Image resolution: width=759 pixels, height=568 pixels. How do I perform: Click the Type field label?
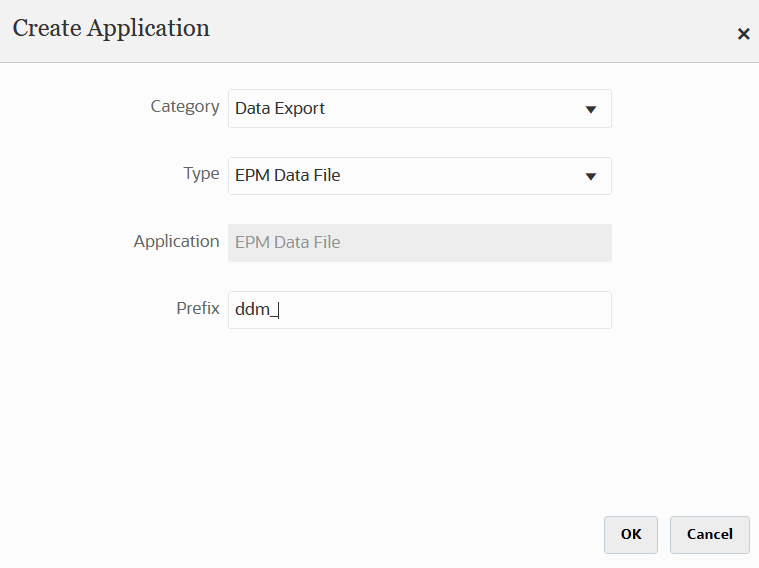click(x=201, y=174)
